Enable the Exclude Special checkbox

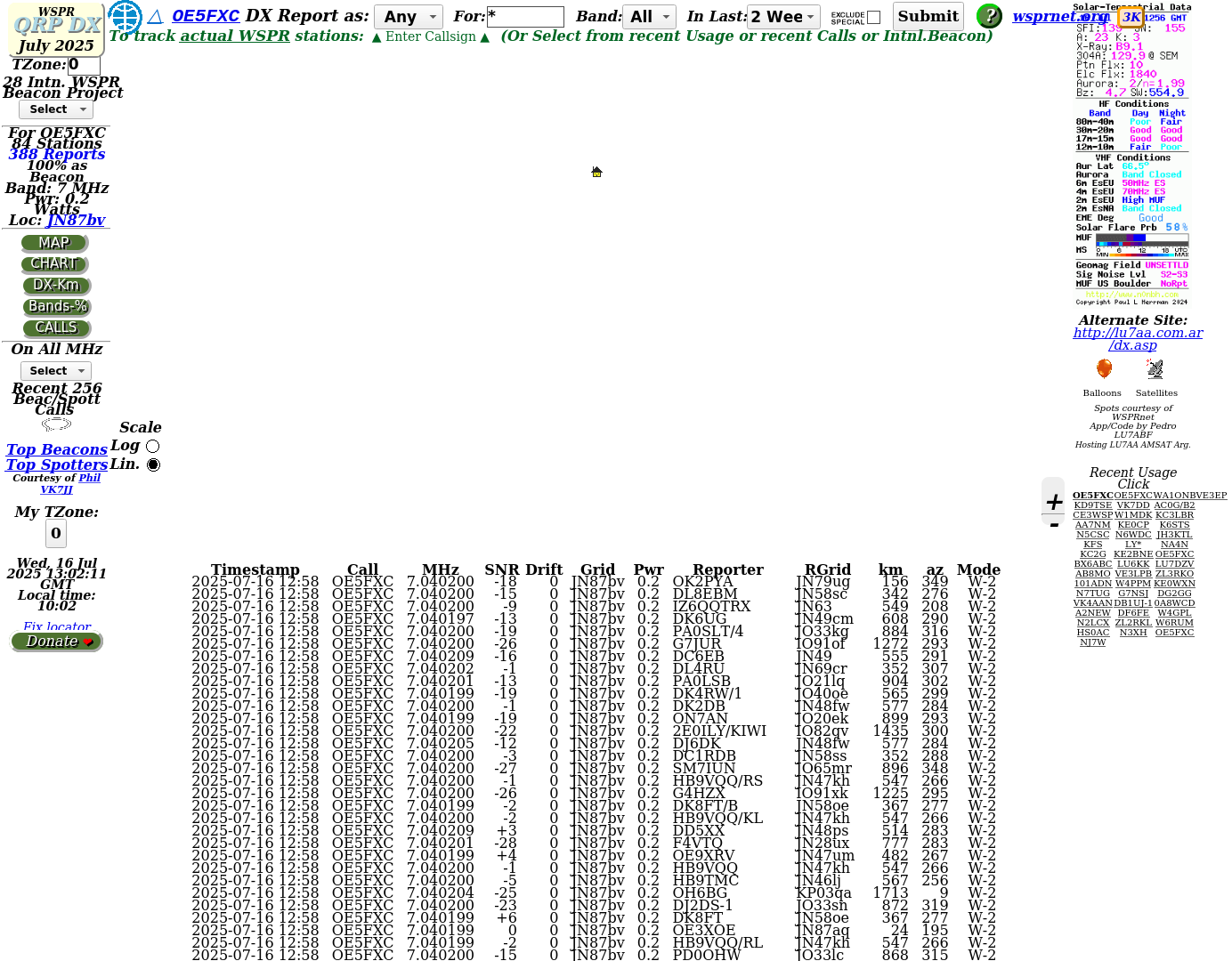[873, 18]
